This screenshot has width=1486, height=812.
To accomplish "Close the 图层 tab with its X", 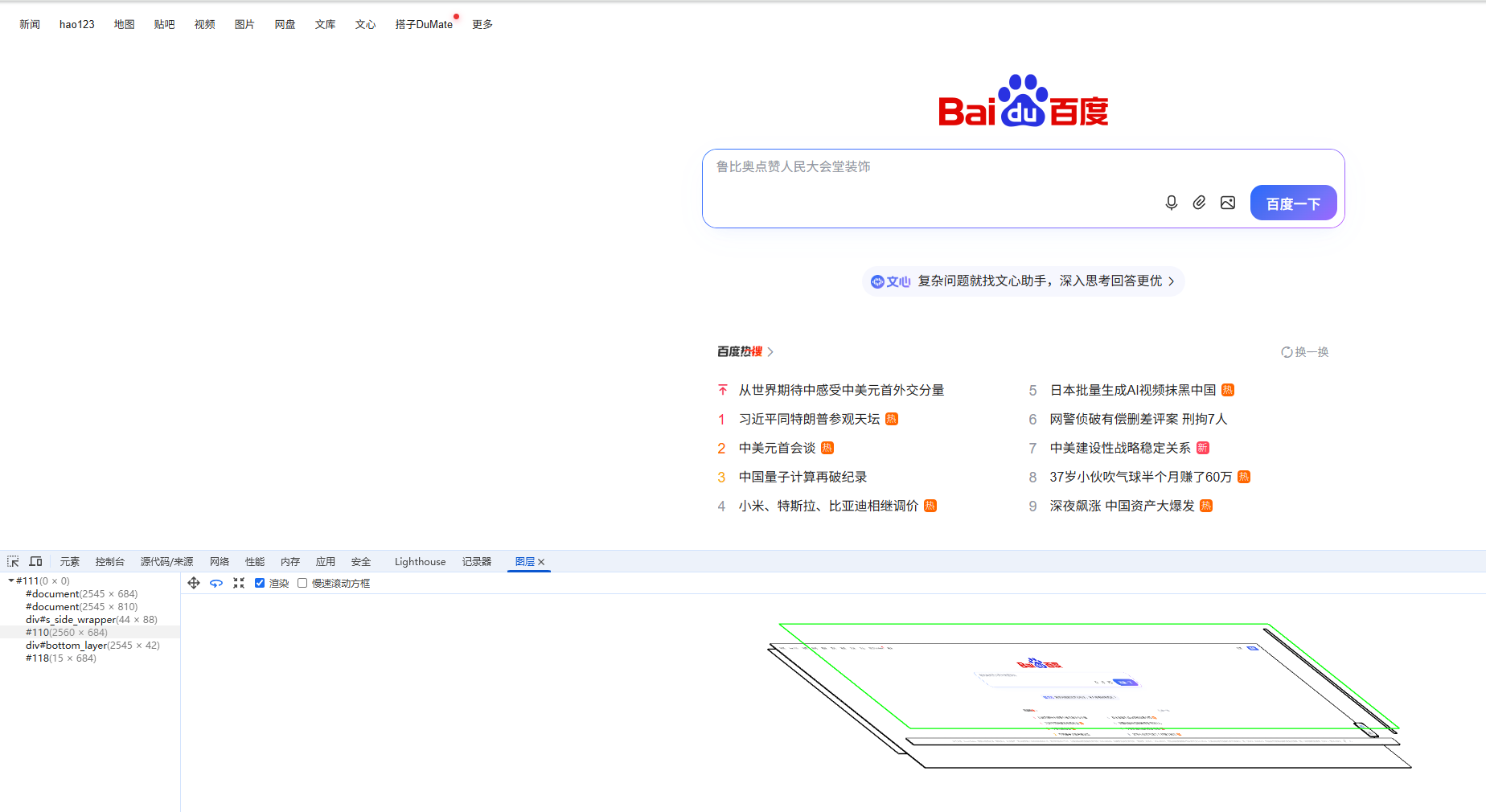I will [x=541, y=562].
